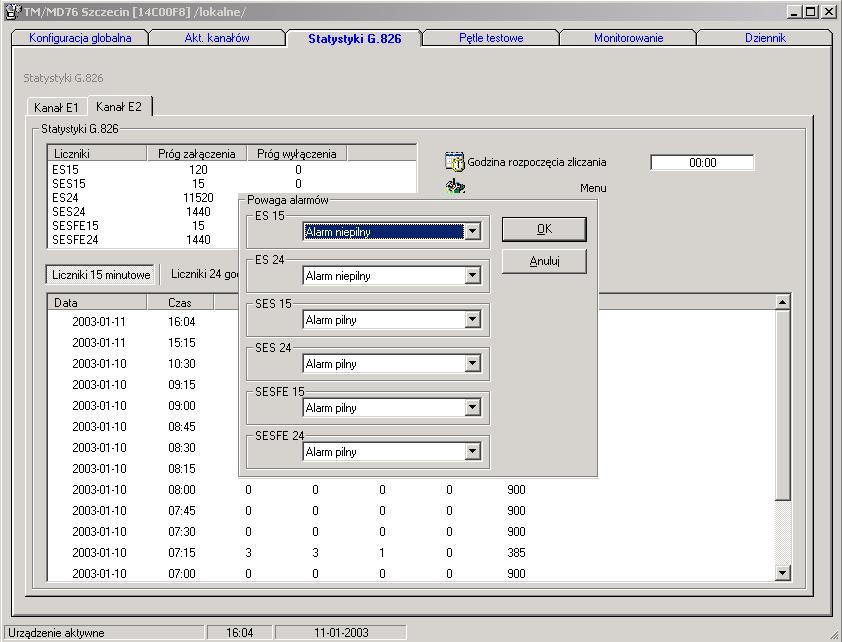Click the Próg załączenia column header
842x642 pixels.
click(x=197, y=154)
